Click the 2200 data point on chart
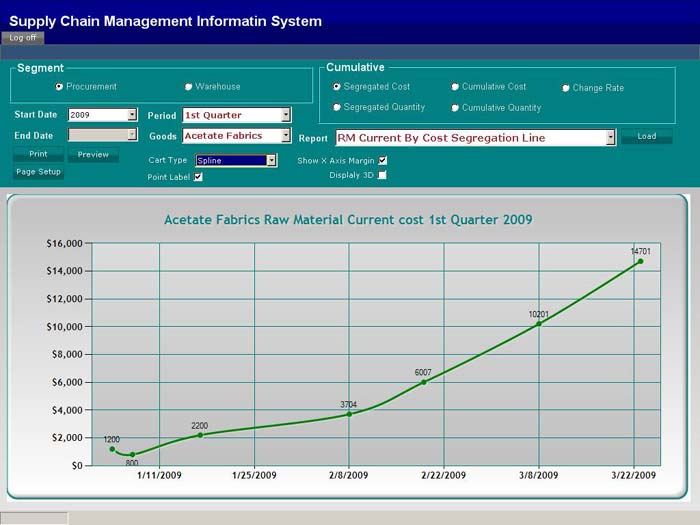The height and width of the screenshot is (525, 700). click(x=200, y=435)
